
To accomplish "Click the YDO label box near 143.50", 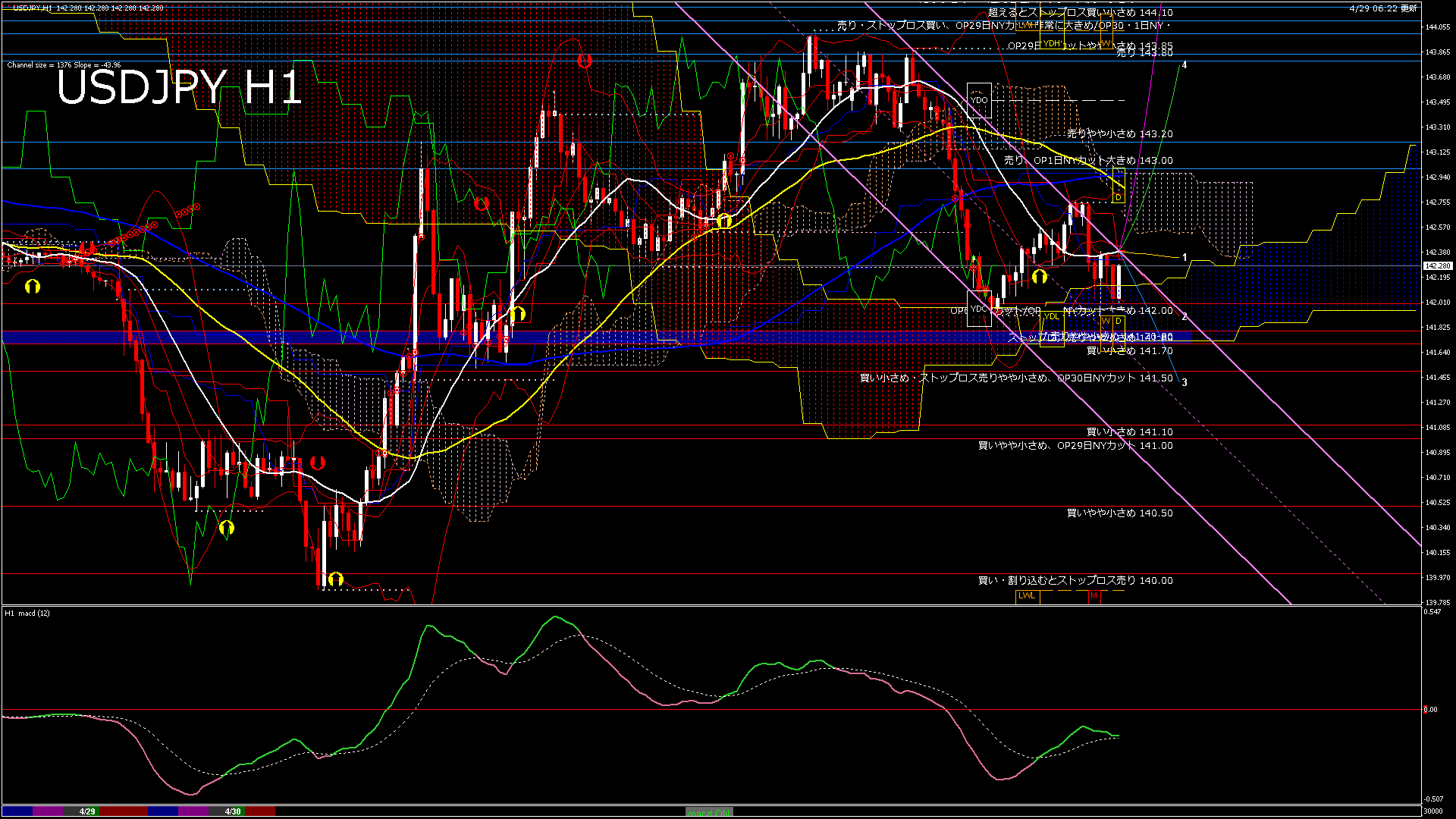I will coord(979,100).
